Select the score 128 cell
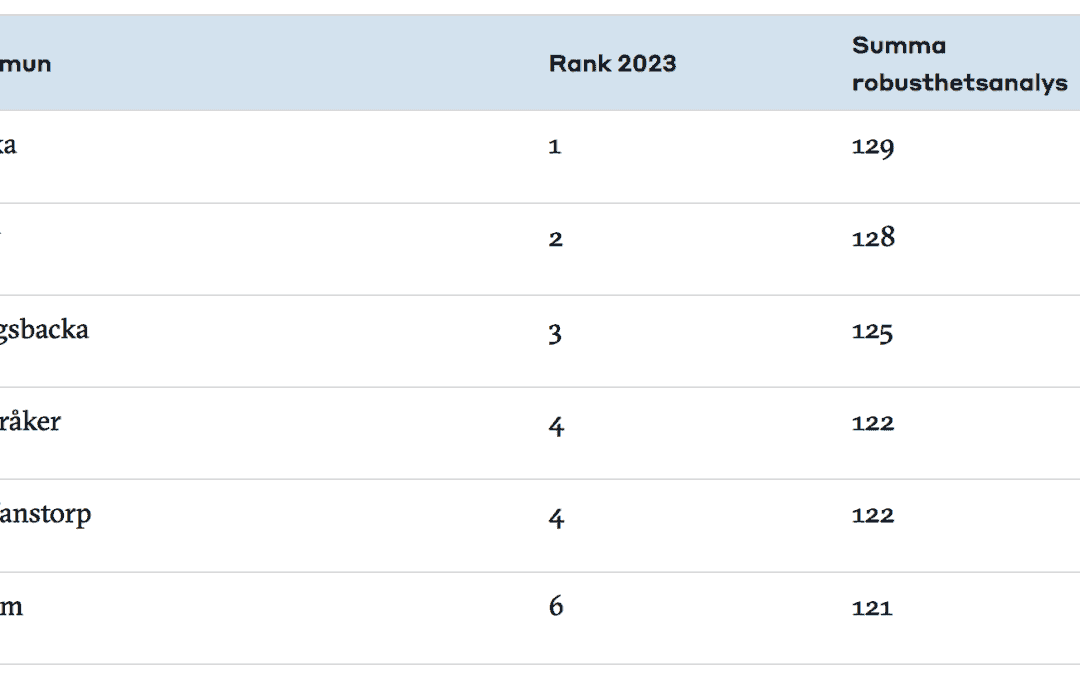Image resolution: width=1080 pixels, height=675 pixels. [x=873, y=238]
